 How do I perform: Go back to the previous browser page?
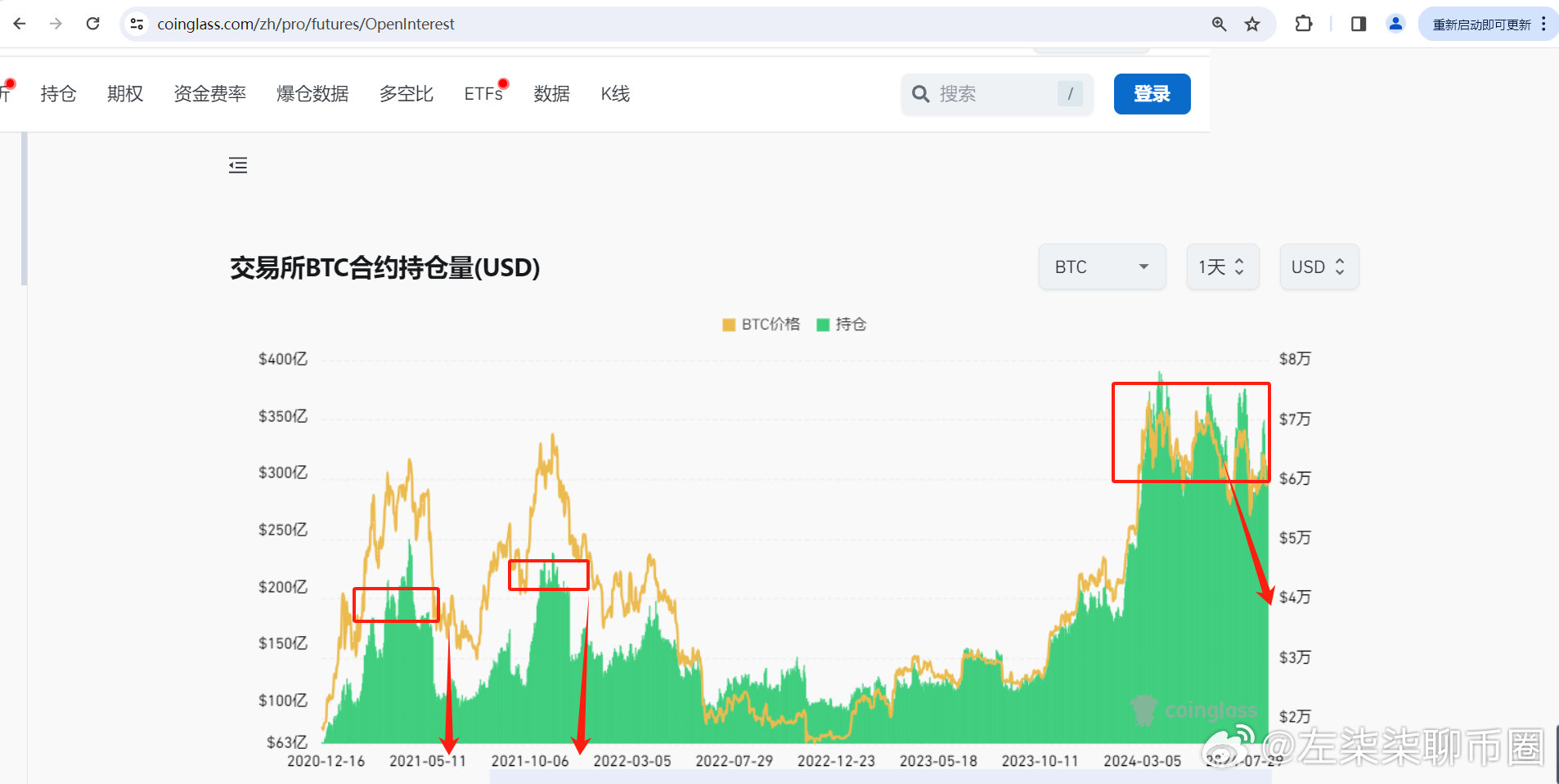pos(20,24)
